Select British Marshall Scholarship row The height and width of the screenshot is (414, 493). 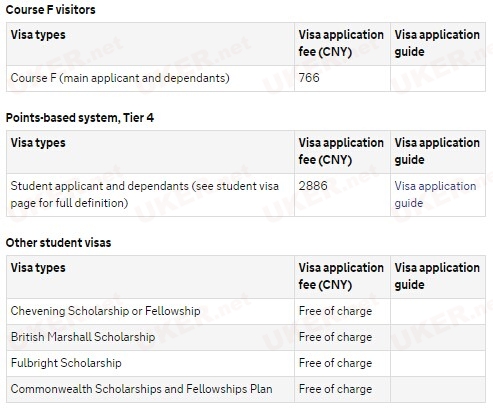(x=246, y=337)
